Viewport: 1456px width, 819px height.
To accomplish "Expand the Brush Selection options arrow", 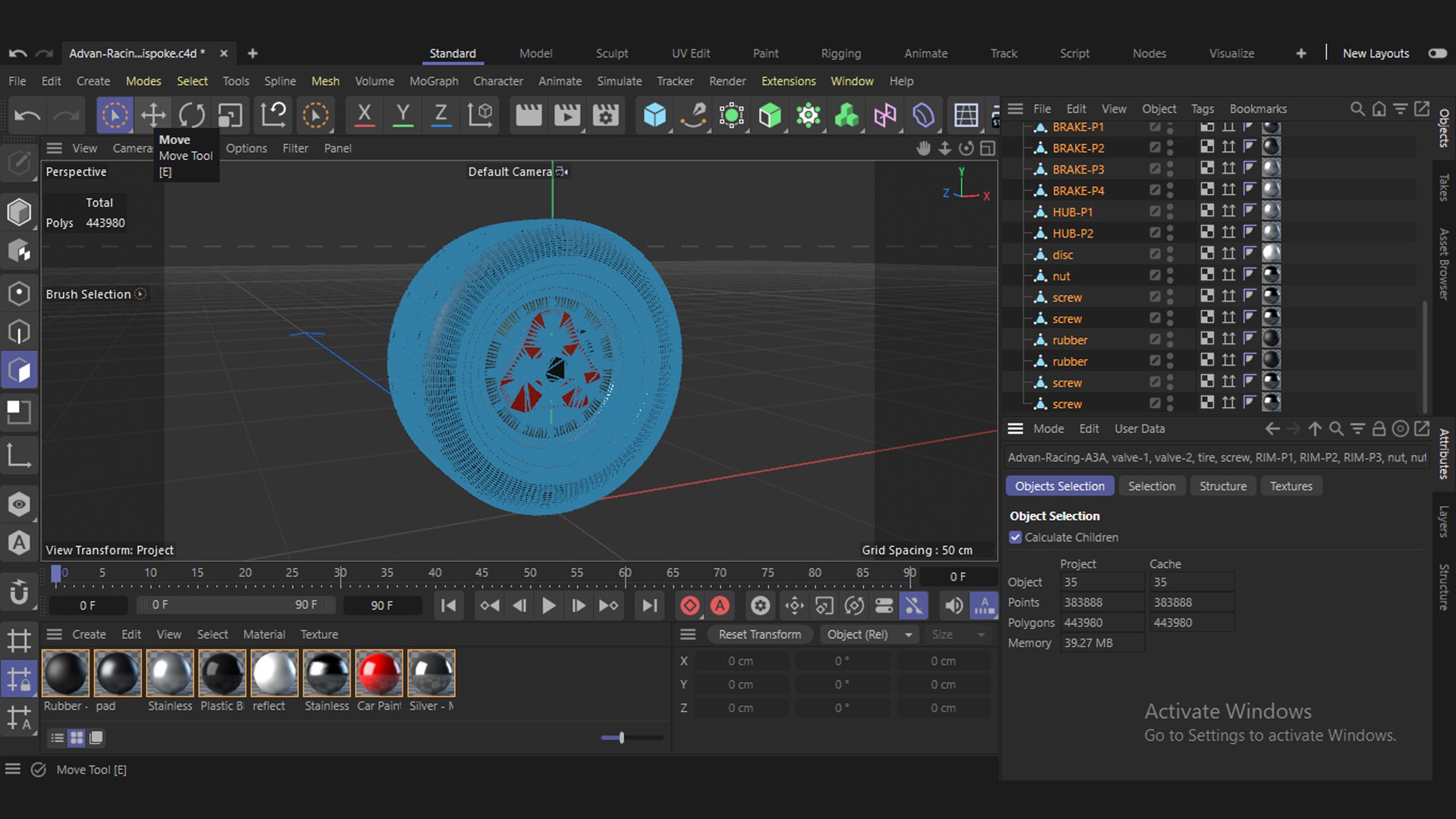I will pos(140,294).
